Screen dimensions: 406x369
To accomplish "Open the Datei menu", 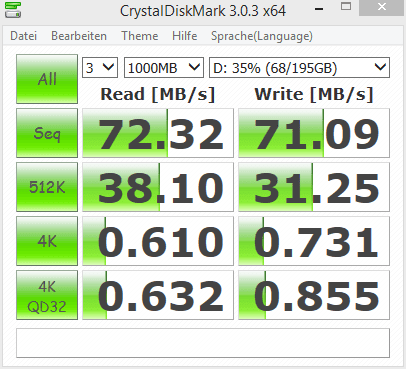I will click(x=24, y=36).
